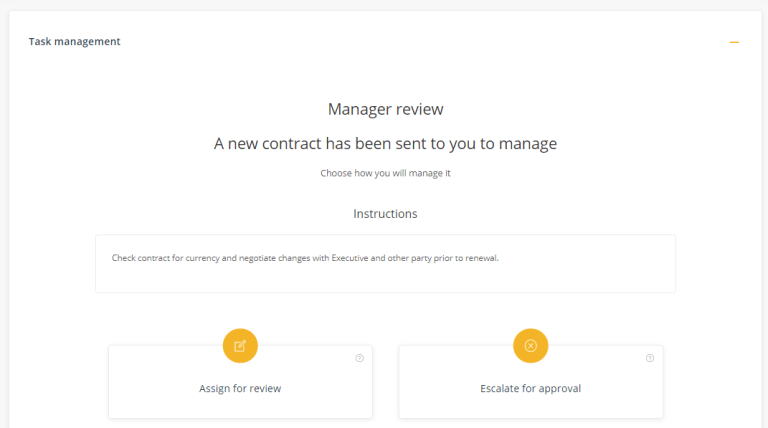Click the yellow pencil Assign icon
Viewport: 768px width, 428px height.
(240, 346)
